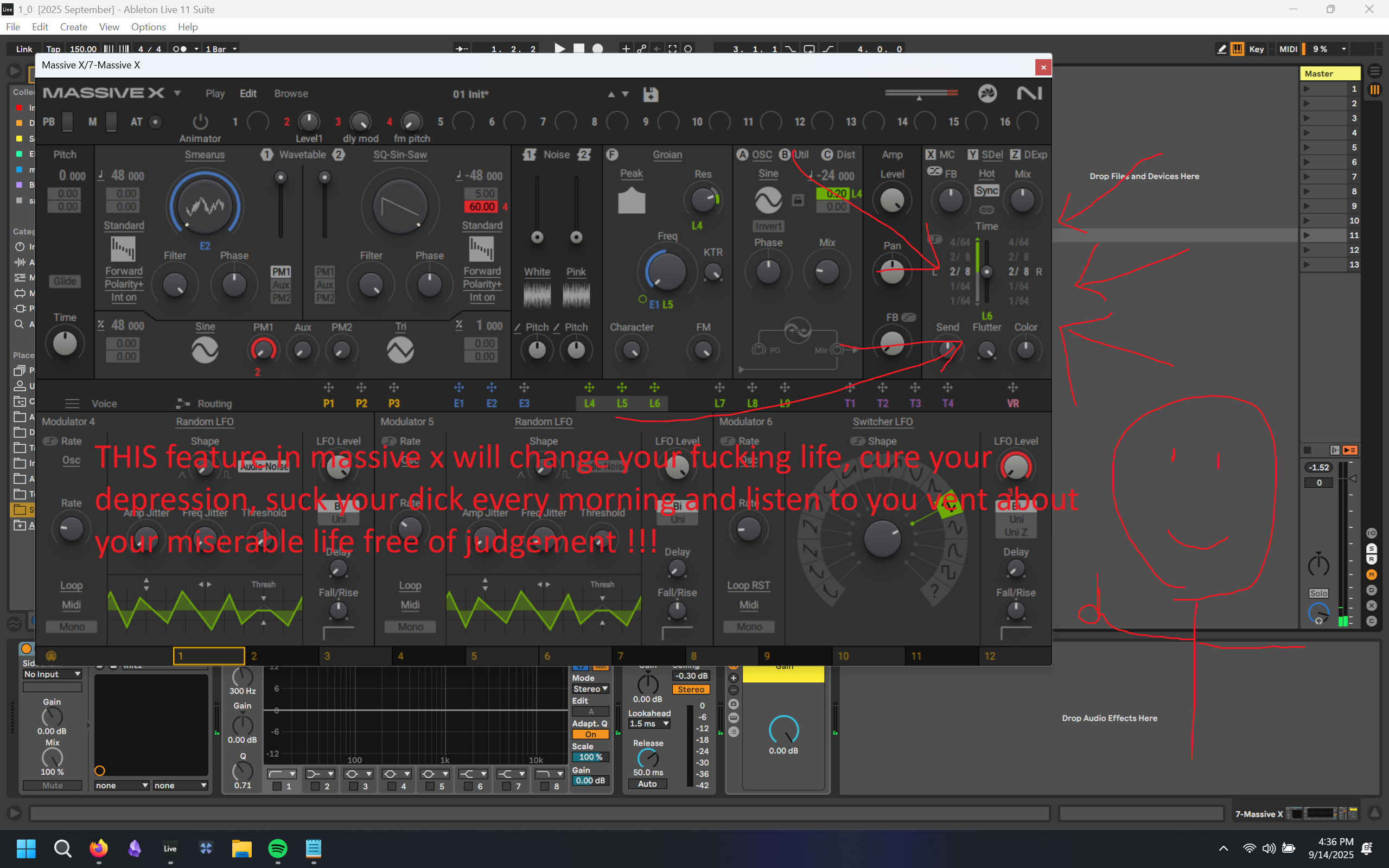This screenshot has height=868, width=1389.
Task: Switch to the Play tab in Massive X
Action: (215, 93)
